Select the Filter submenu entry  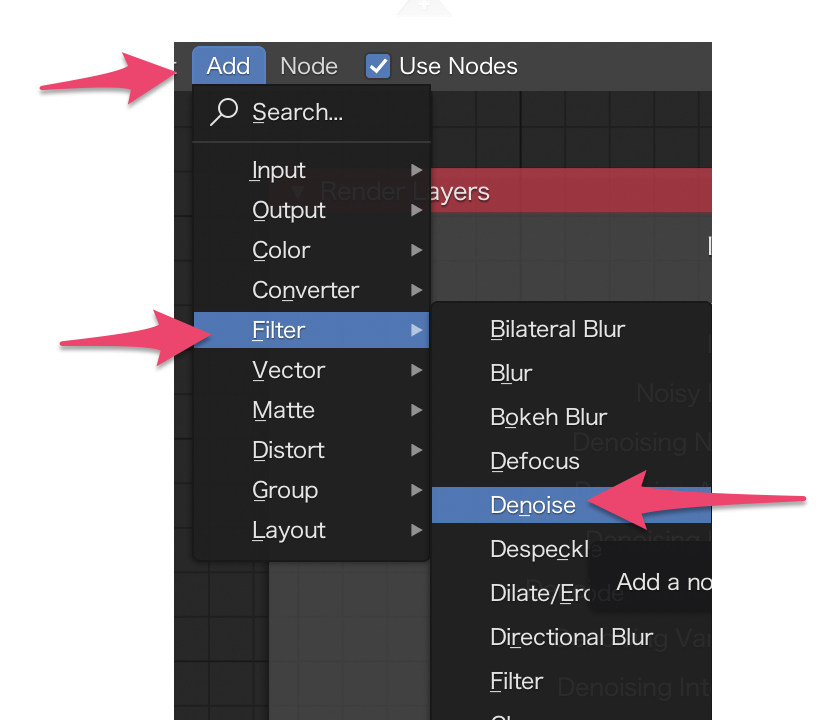click(312, 330)
